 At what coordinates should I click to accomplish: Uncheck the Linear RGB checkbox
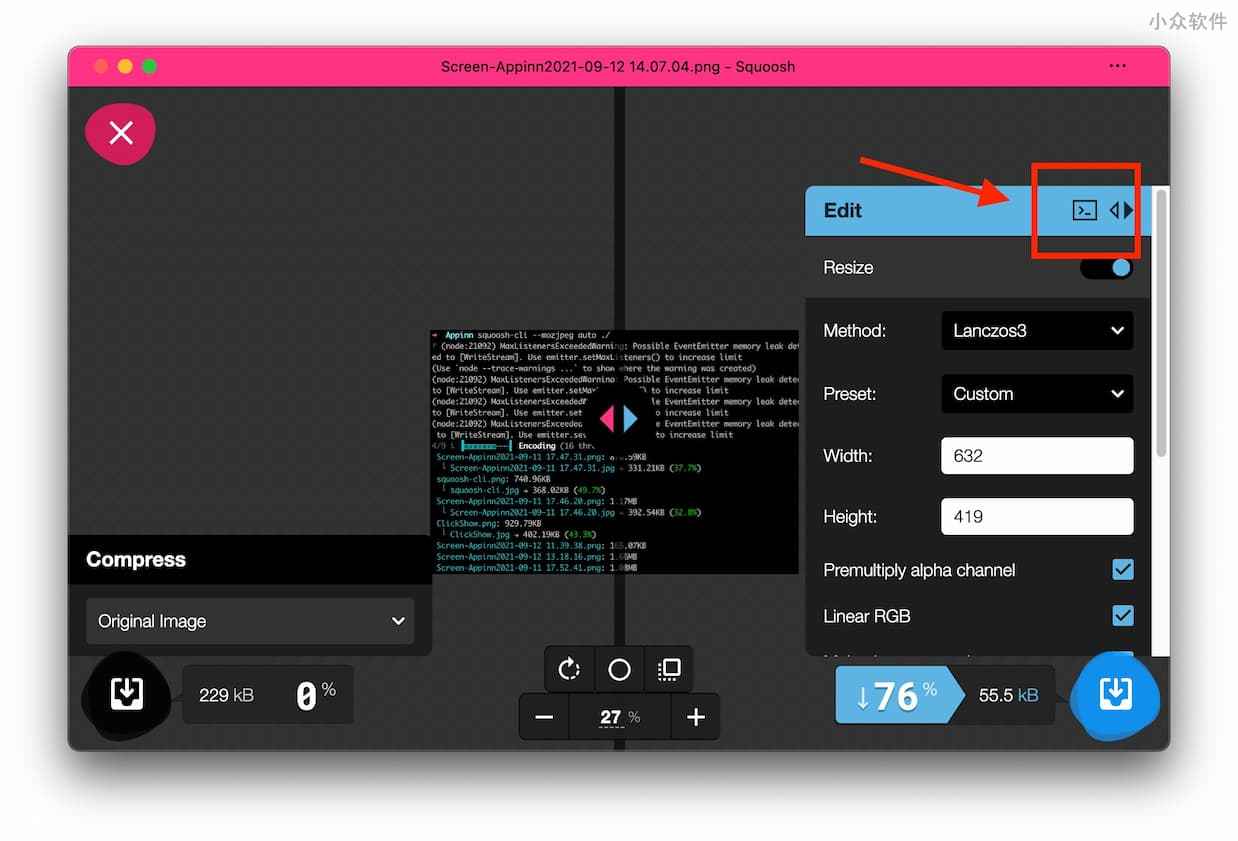(1123, 616)
